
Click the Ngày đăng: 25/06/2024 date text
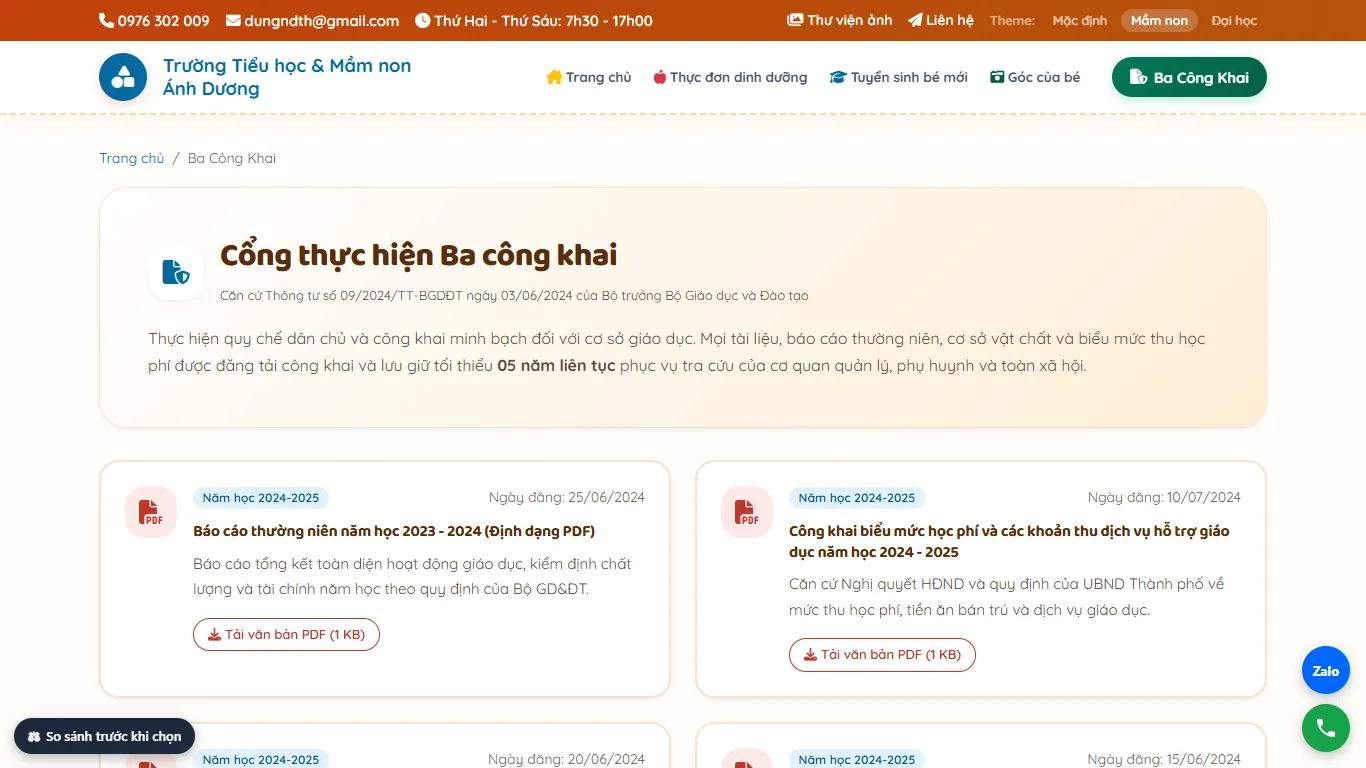tap(567, 497)
